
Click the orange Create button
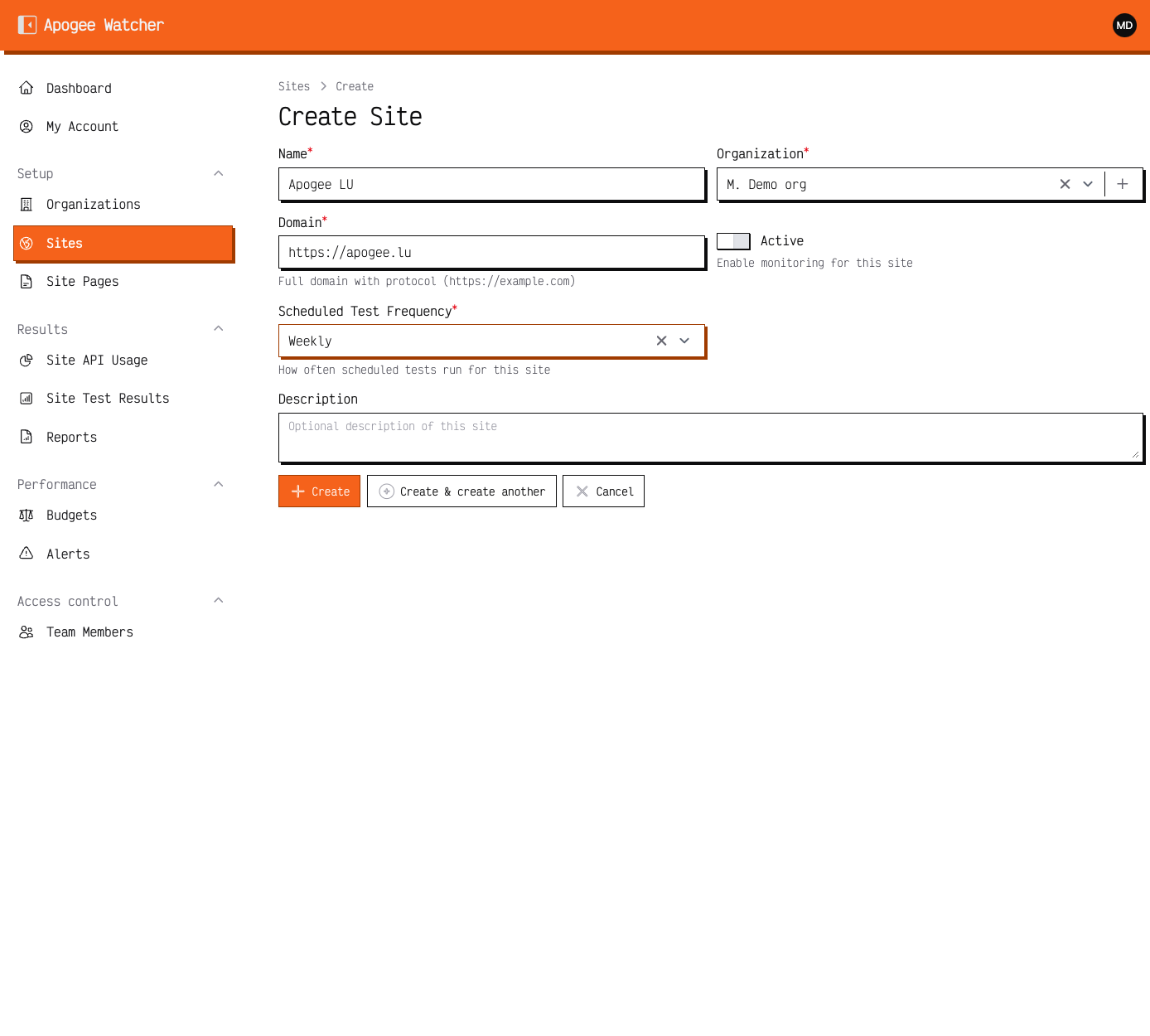pyautogui.click(x=319, y=491)
